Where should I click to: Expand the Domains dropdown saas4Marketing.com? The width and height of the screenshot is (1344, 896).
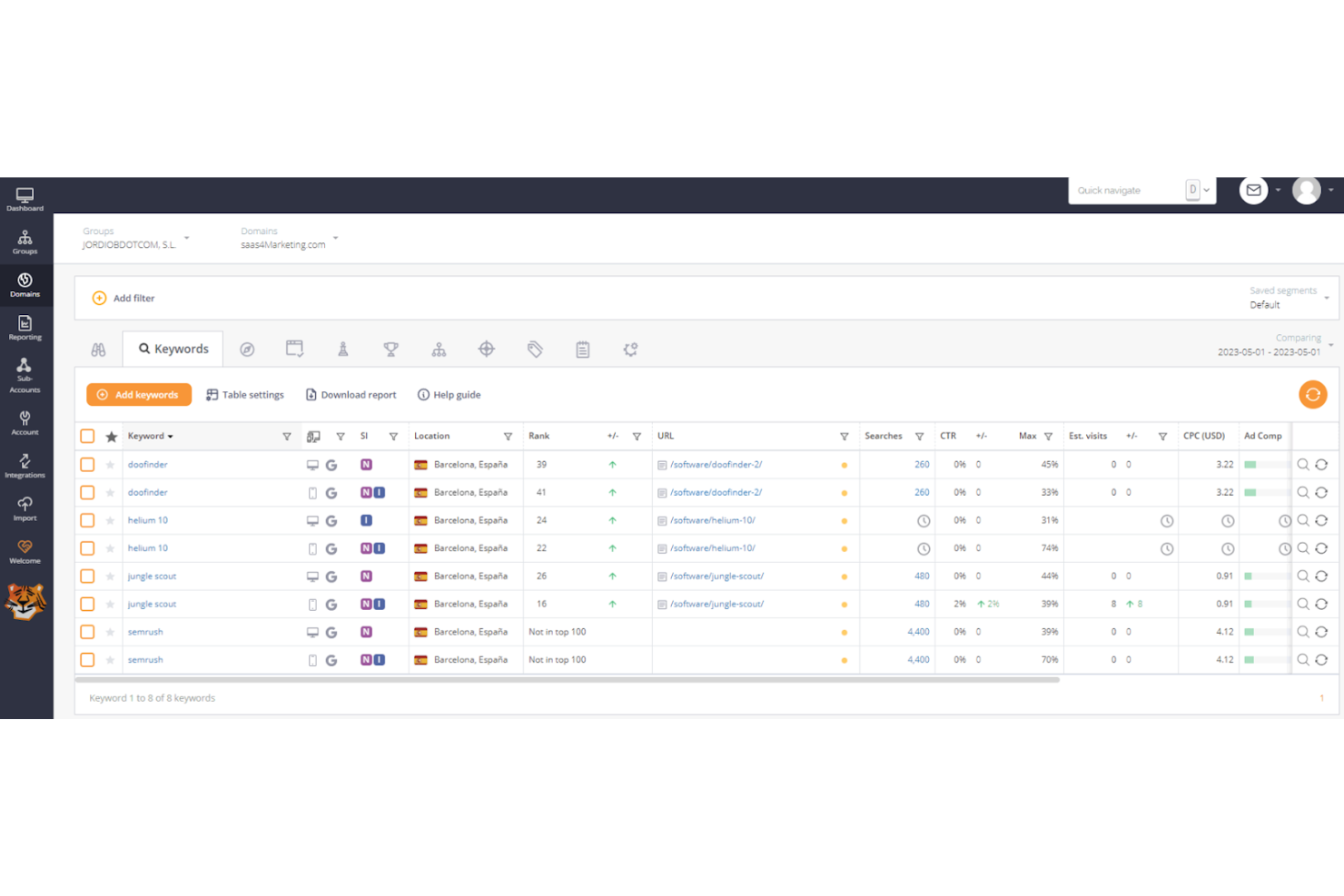(x=290, y=239)
